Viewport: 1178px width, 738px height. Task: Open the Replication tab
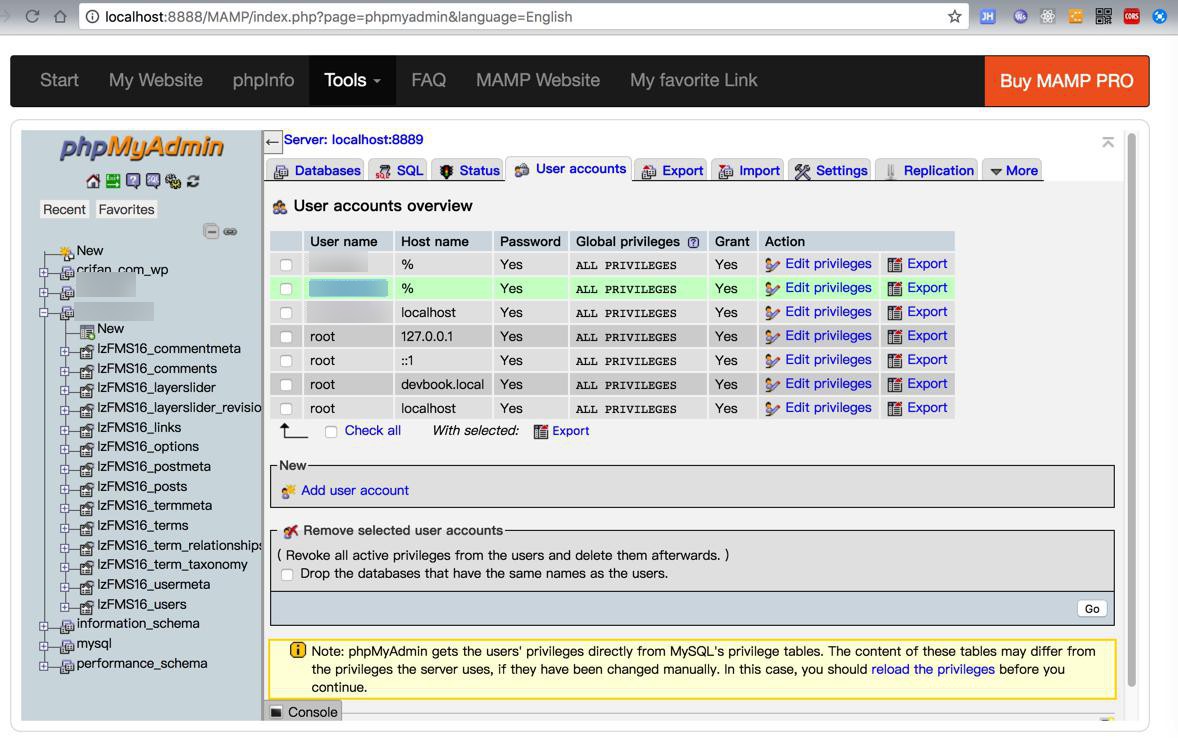928,171
